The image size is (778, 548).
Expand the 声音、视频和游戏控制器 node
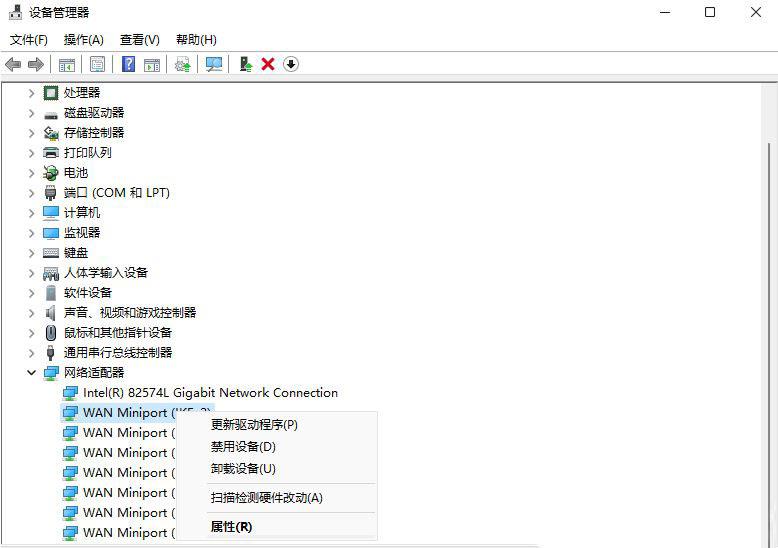[x=31, y=313]
